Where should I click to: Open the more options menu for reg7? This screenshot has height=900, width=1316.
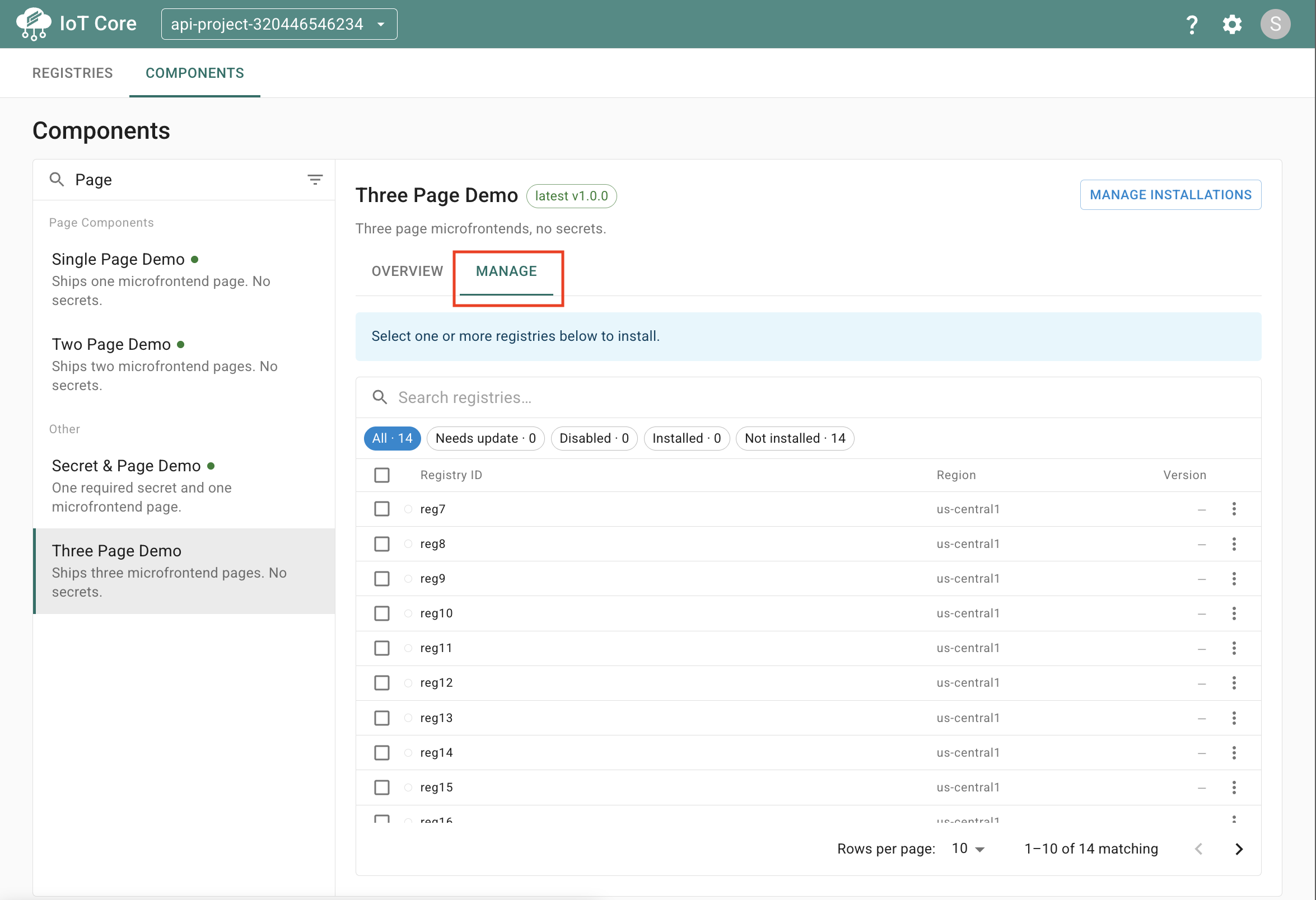point(1233,509)
